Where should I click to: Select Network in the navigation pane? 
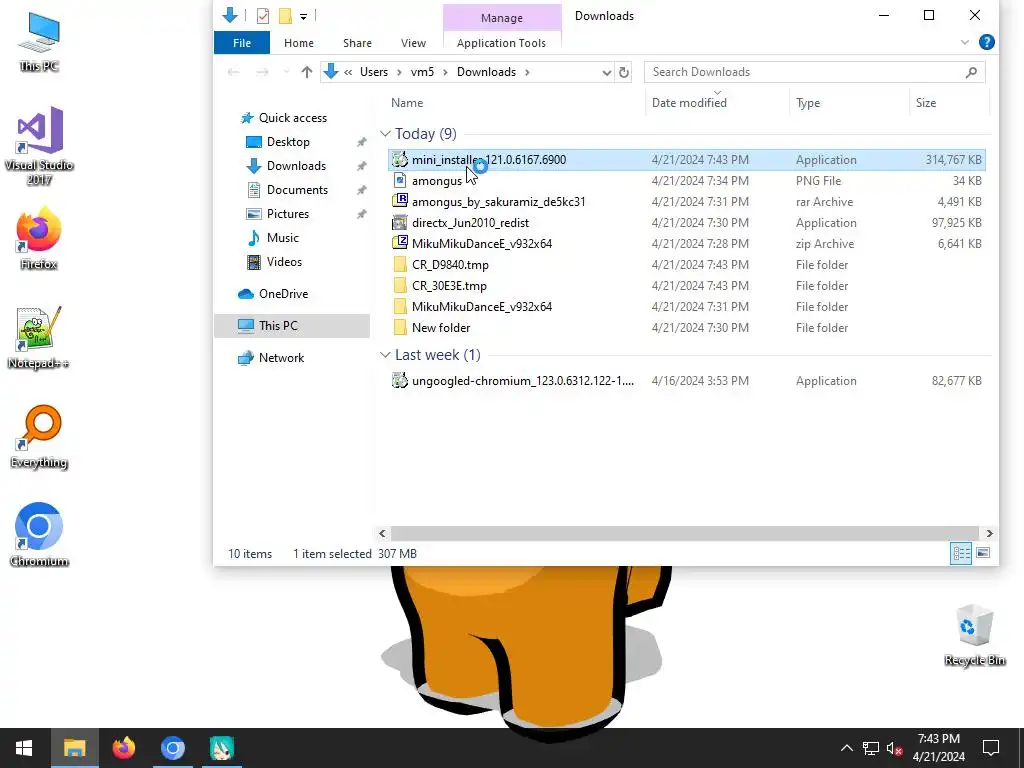click(x=281, y=358)
